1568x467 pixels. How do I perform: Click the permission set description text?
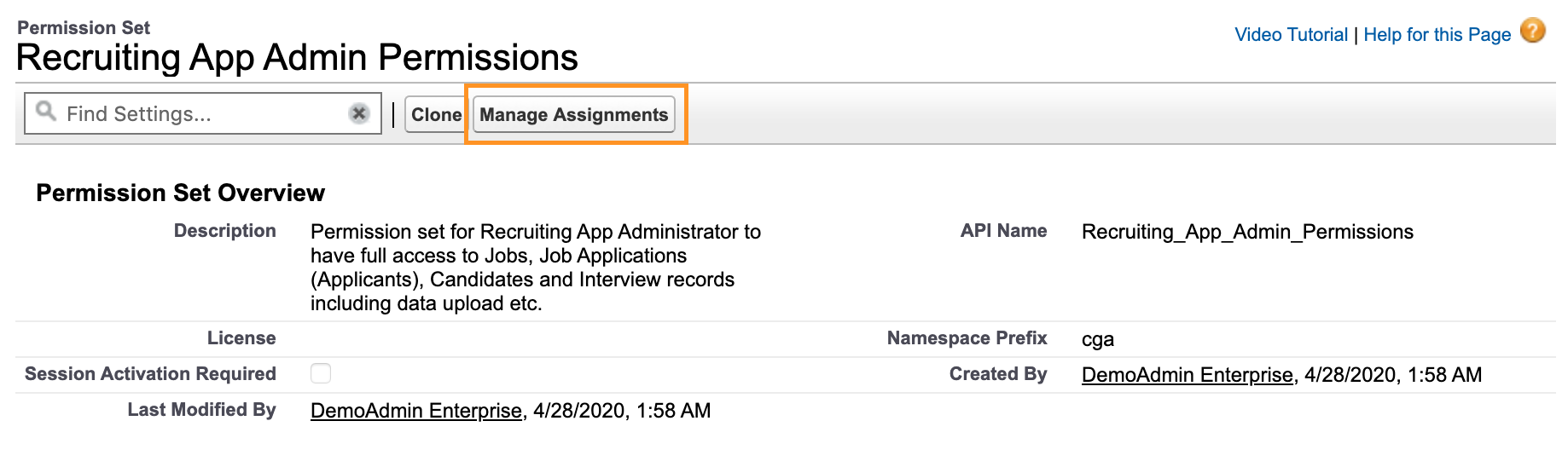(535, 268)
